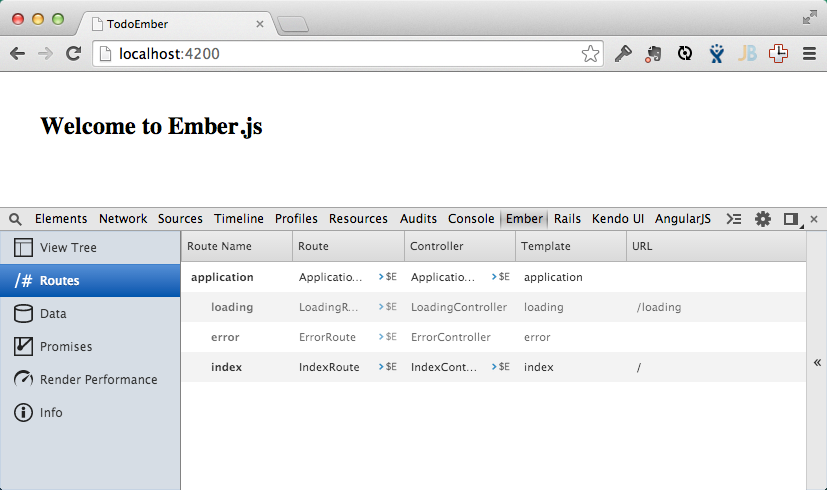Switch to the Console tab
This screenshot has height=490, width=827.
471,219
